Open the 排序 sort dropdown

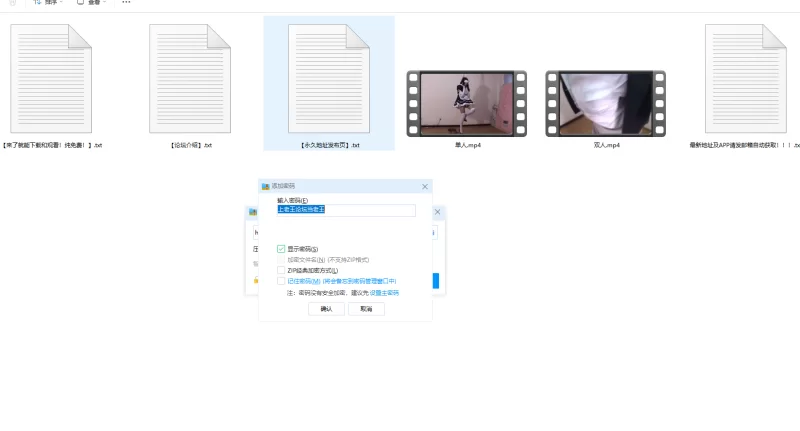click(x=48, y=3)
